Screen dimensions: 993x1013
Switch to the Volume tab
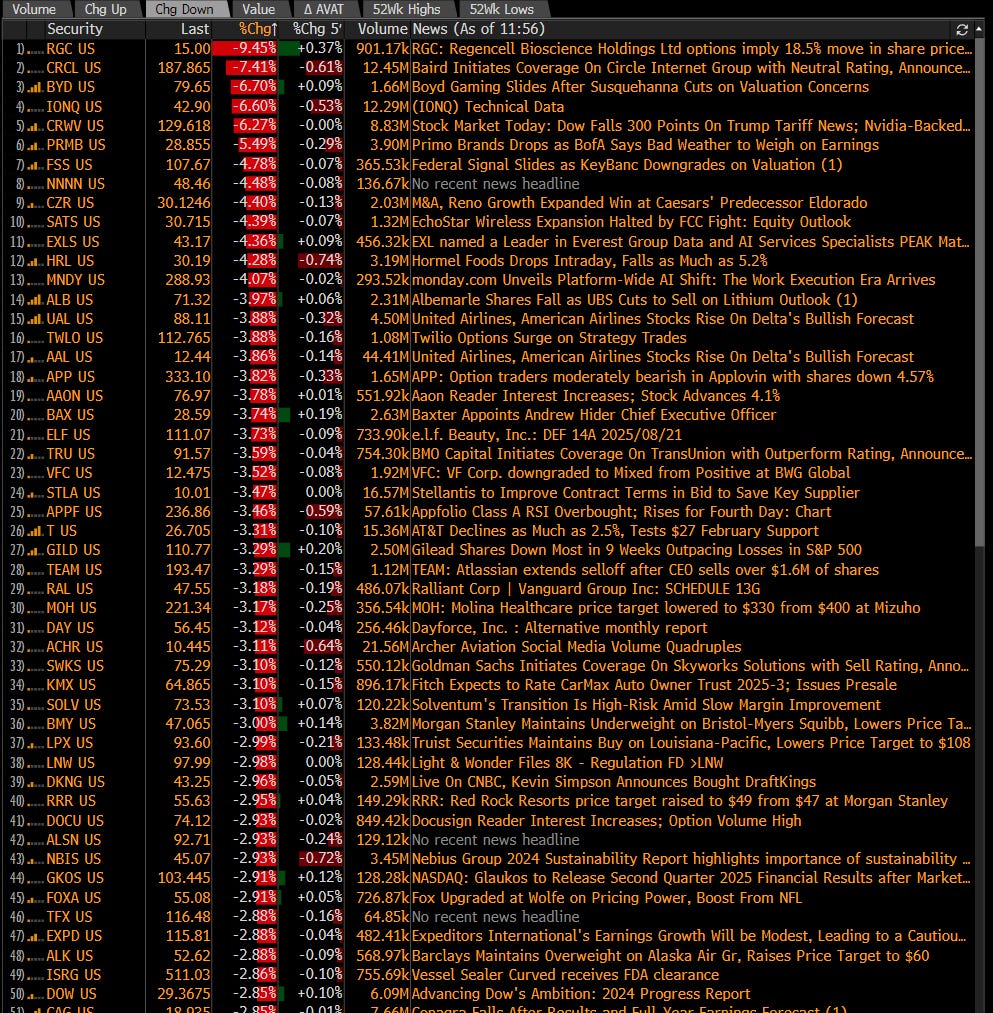(34, 9)
